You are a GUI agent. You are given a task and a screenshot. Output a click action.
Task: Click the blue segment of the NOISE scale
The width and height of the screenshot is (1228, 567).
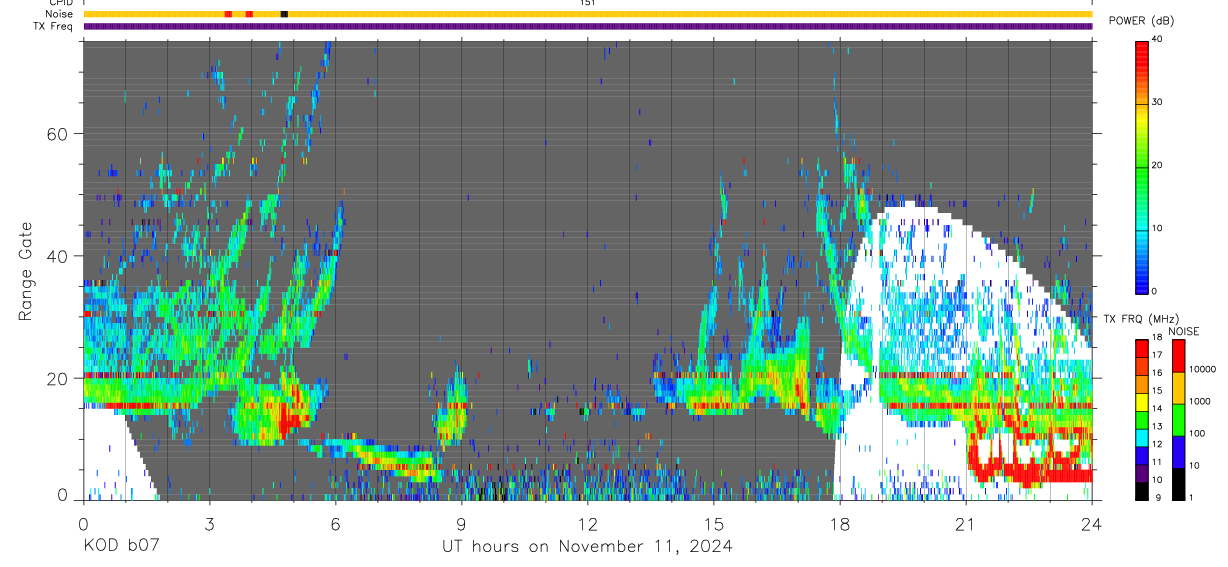point(1179,451)
